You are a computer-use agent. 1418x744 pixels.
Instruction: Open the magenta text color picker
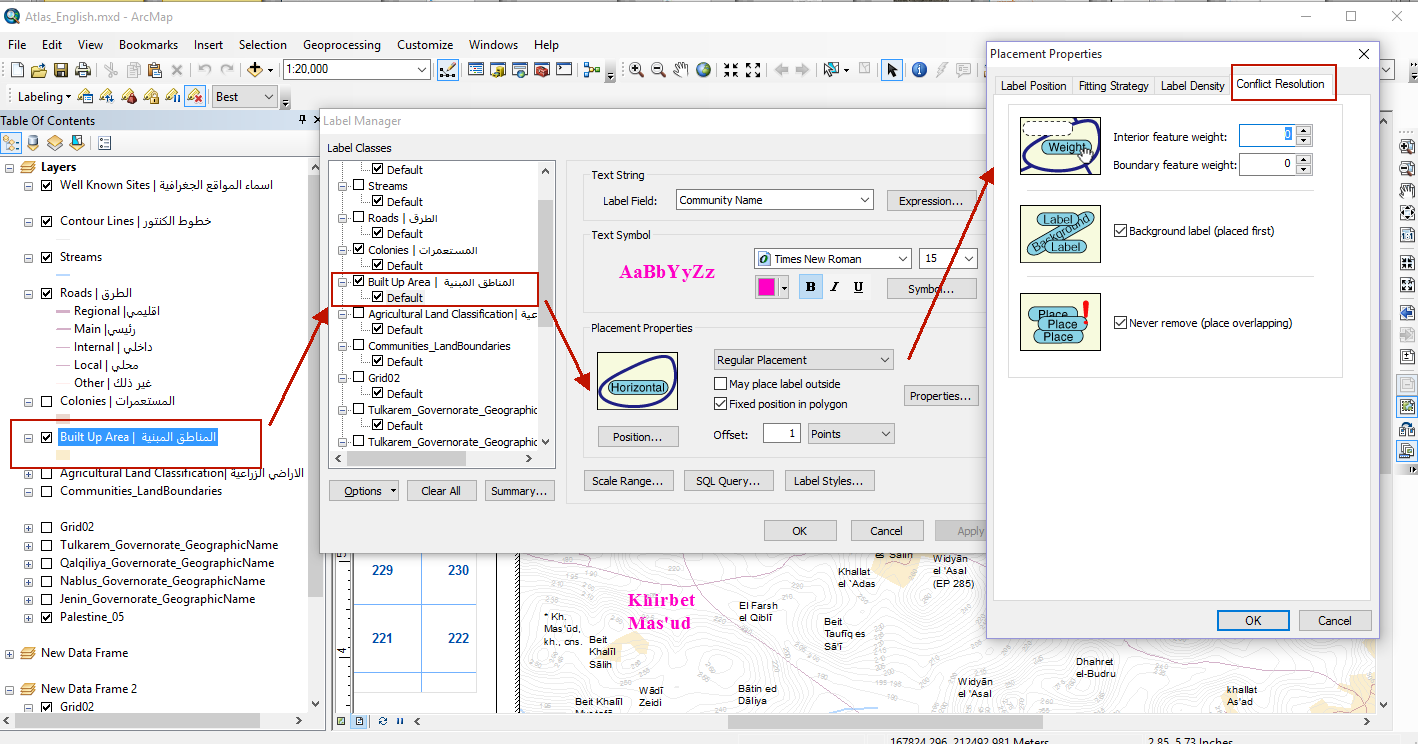click(x=772, y=287)
